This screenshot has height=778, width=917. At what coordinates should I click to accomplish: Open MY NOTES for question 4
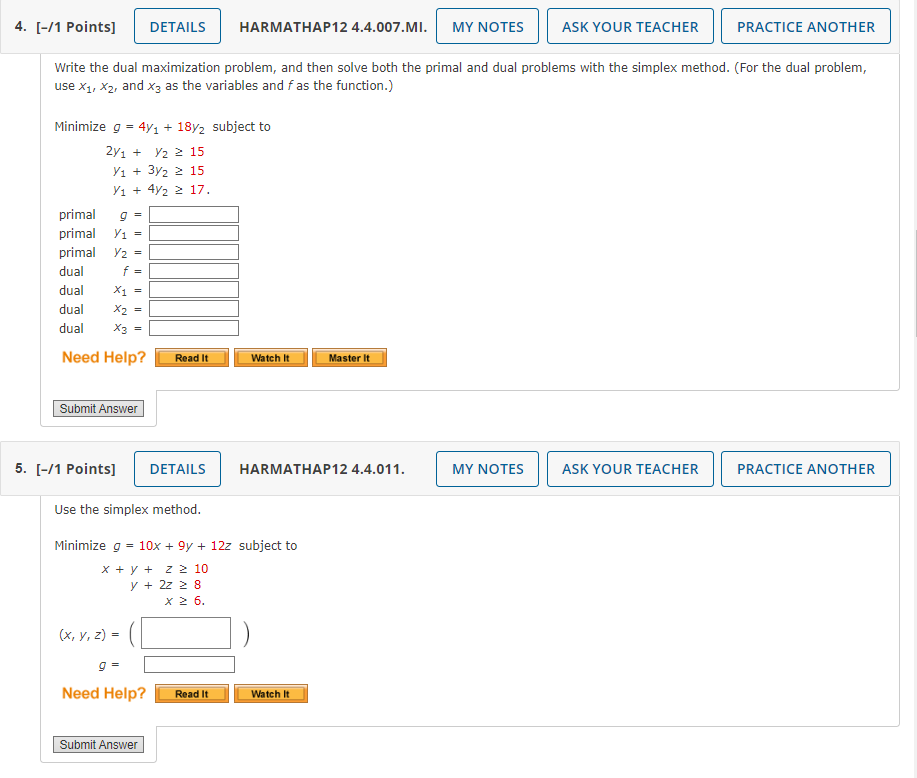point(487,26)
